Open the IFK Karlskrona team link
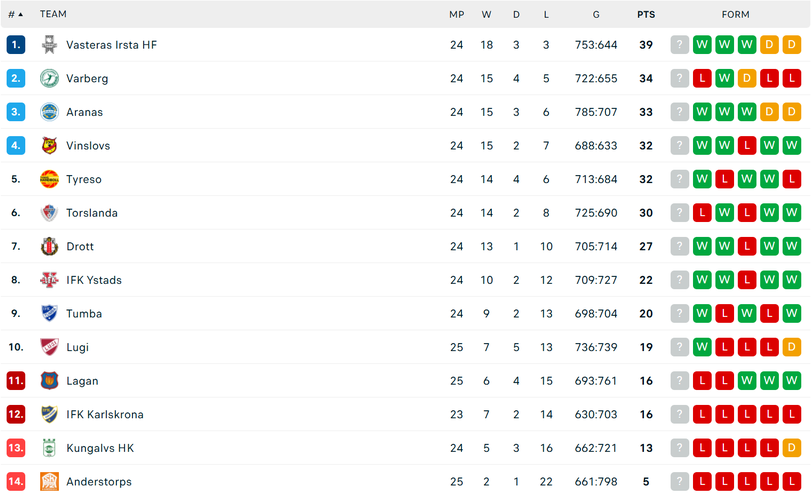 pos(105,414)
